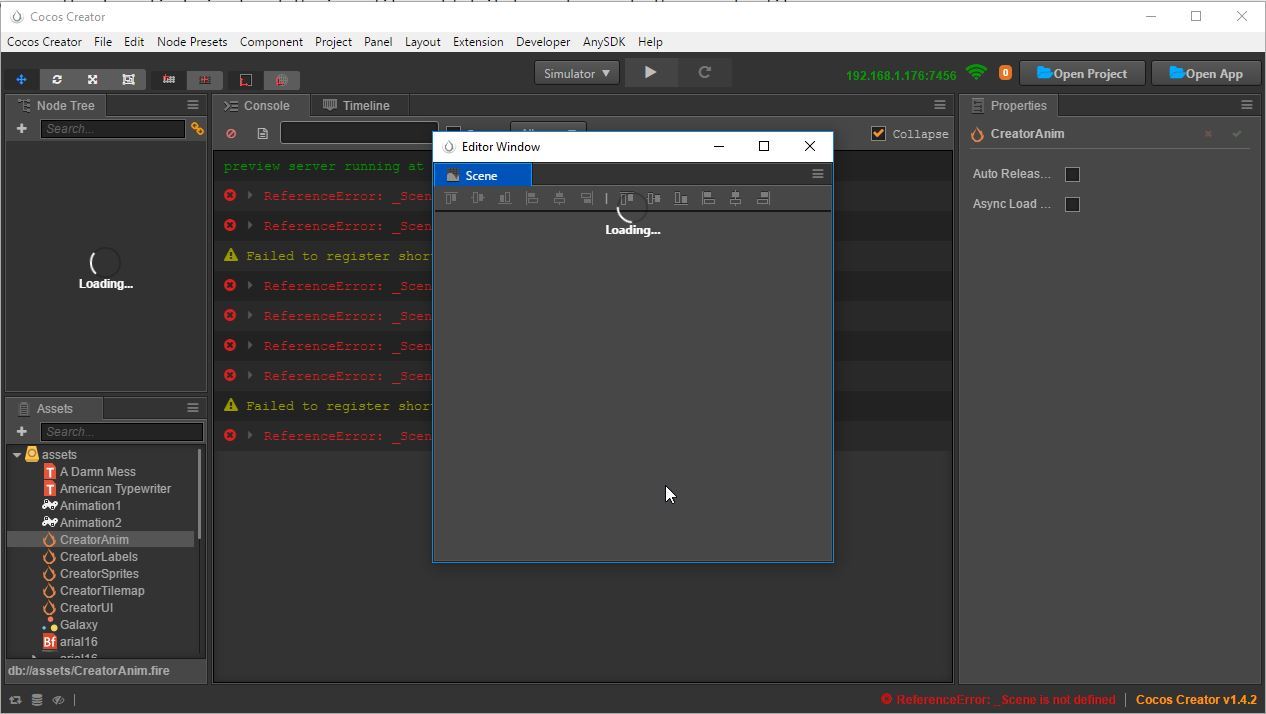Select the Scale transform tool
Screen dimensions: 1266x714
click(x=93, y=79)
